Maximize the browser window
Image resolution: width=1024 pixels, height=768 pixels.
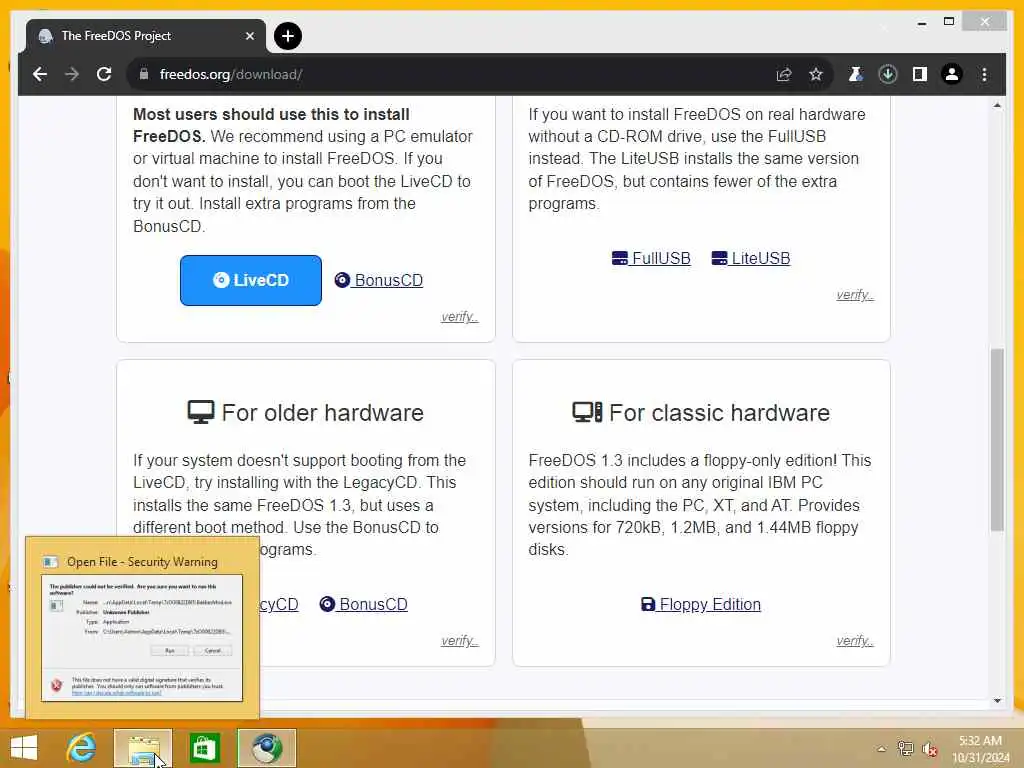[949, 22]
